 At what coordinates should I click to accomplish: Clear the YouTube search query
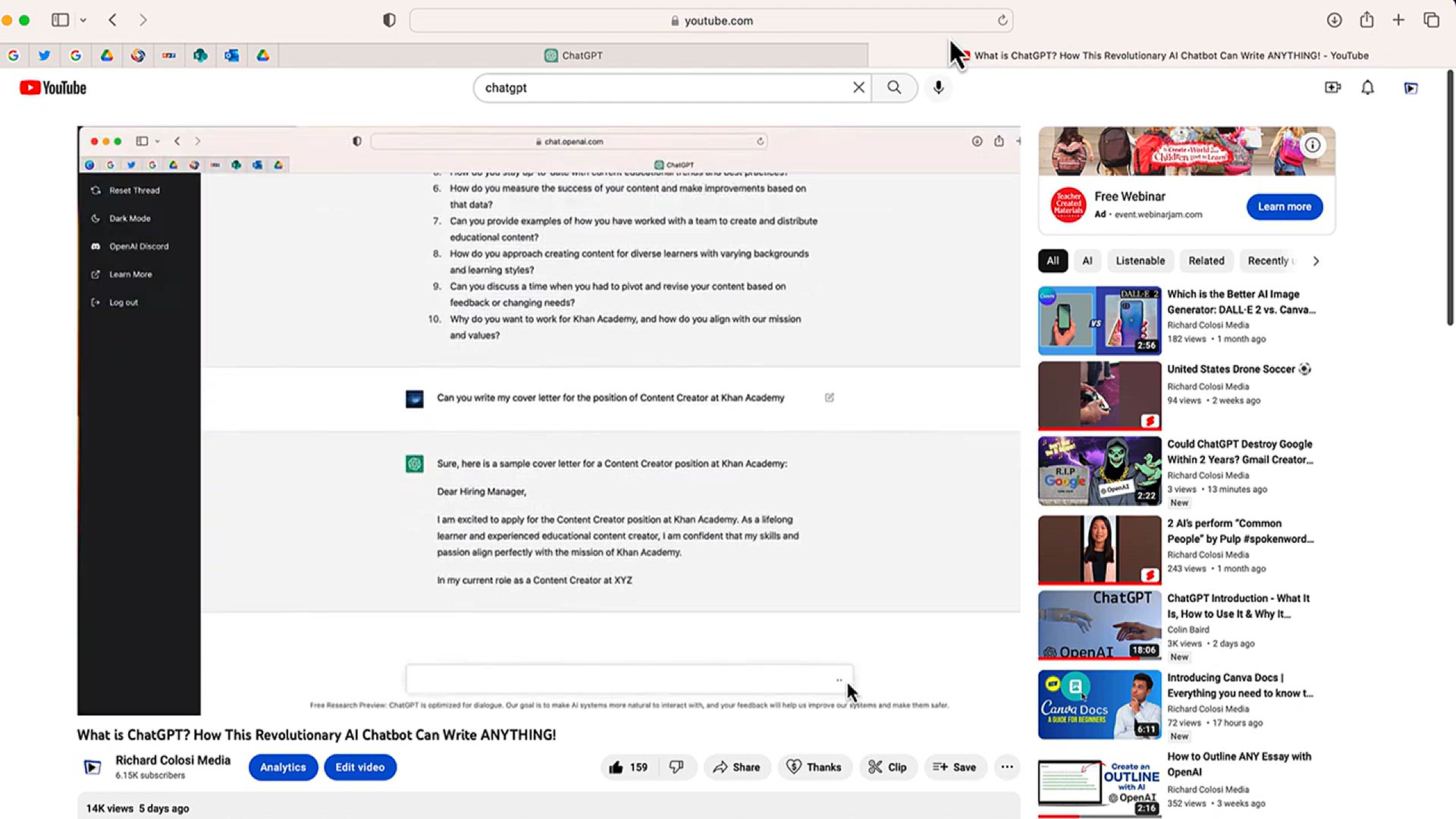coord(858,88)
